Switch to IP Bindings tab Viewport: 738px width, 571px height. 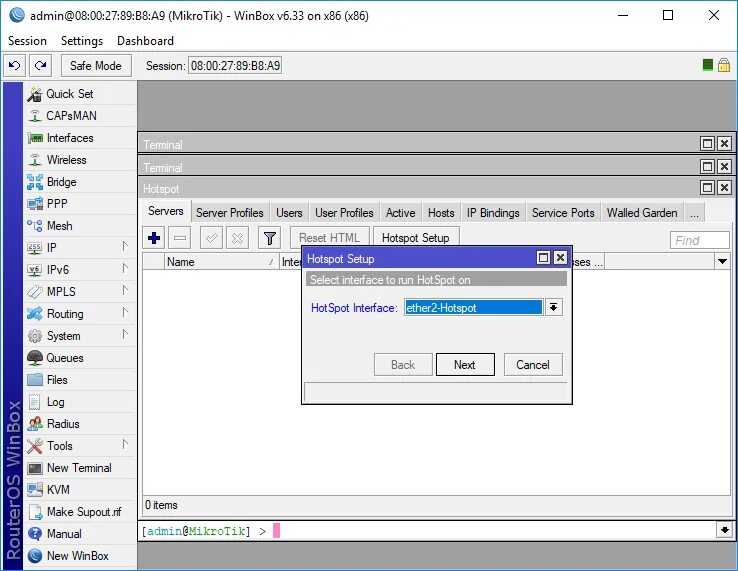click(x=493, y=213)
